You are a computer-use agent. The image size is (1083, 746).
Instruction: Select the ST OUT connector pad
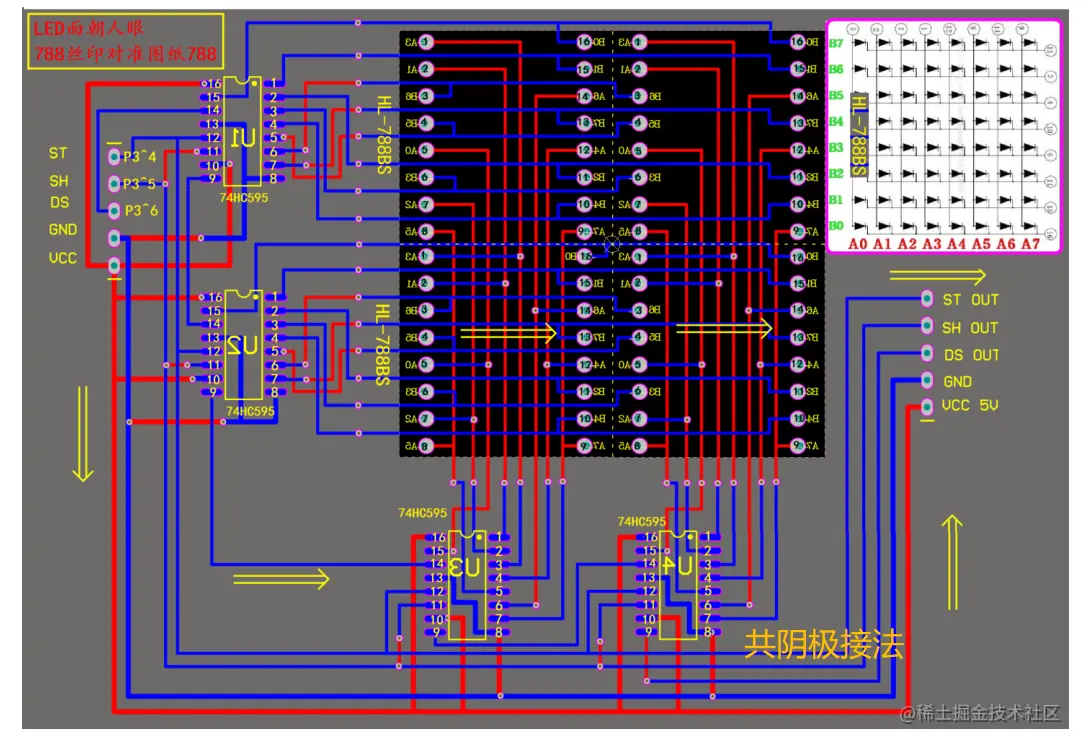coord(927,298)
